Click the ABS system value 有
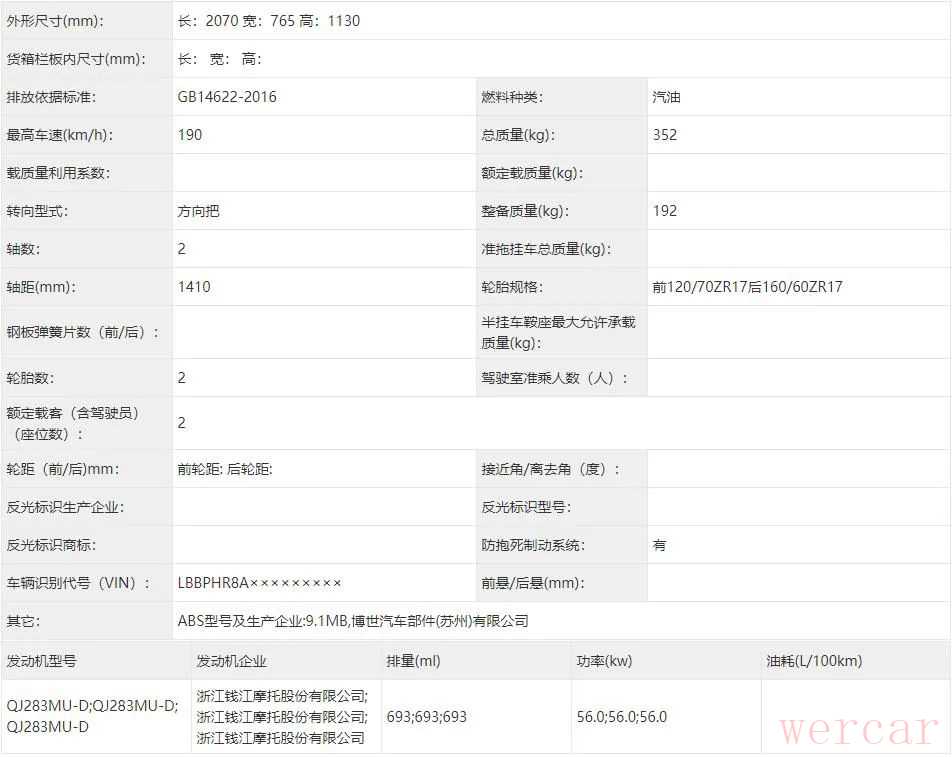This screenshot has width=952, height=757. [x=659, y=545]
